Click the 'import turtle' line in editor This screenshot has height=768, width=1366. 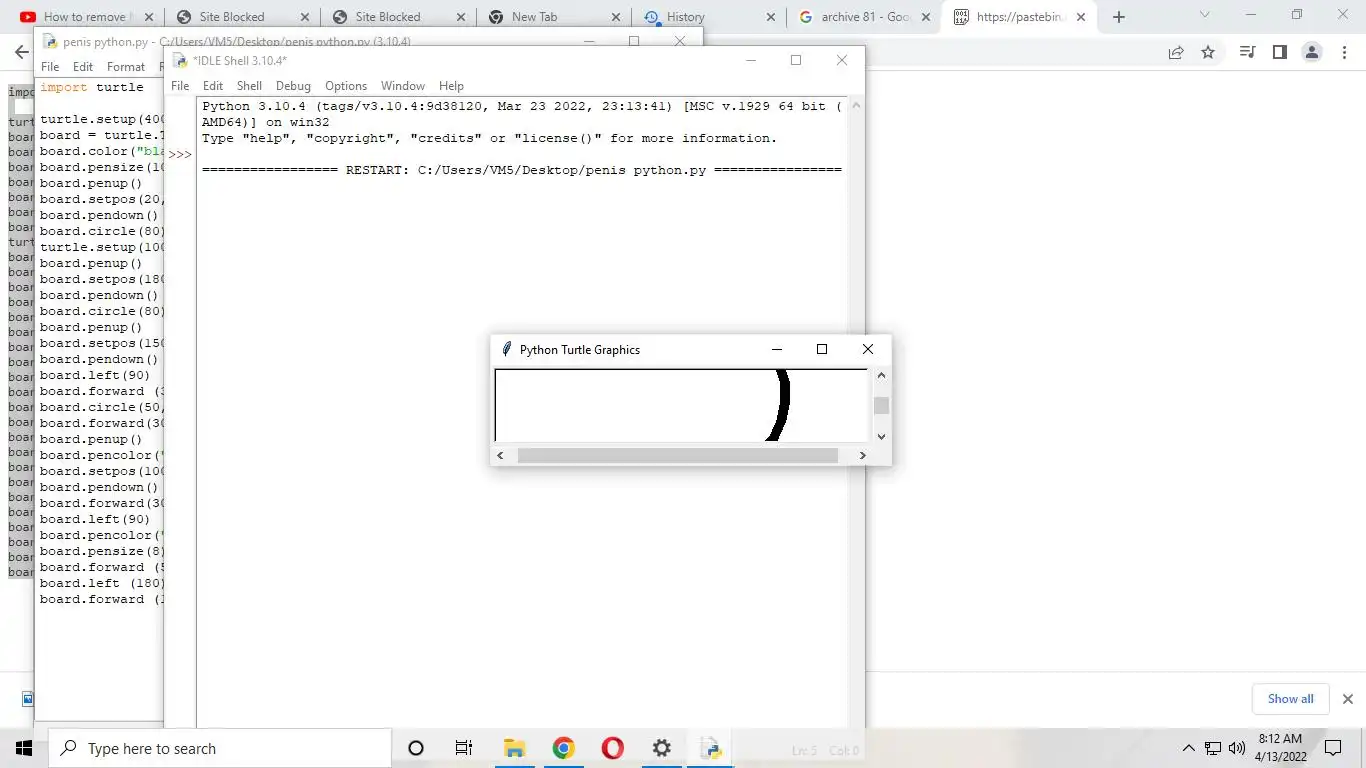92,87
